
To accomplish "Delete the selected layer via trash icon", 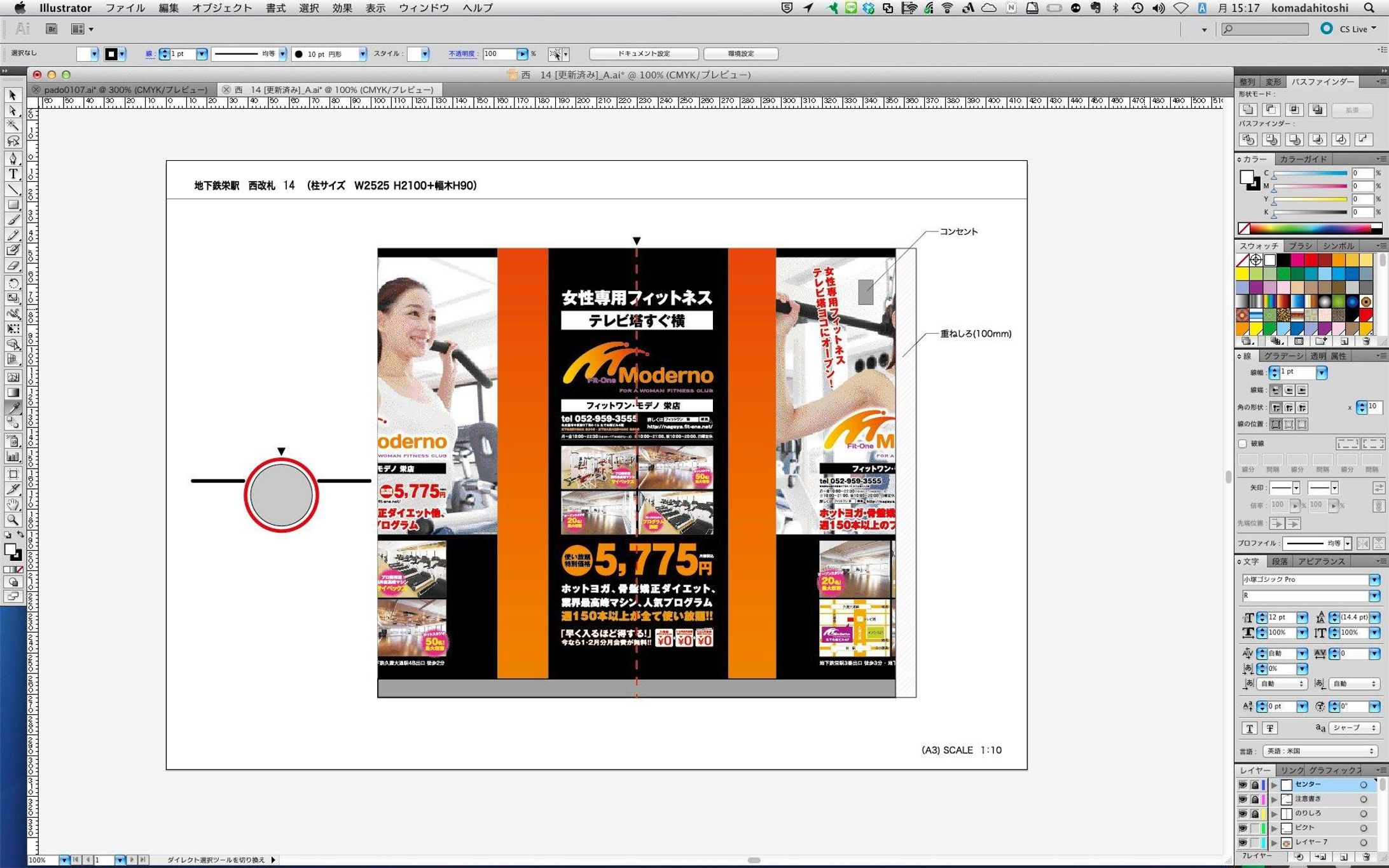I will click(x=1367, y=858).
